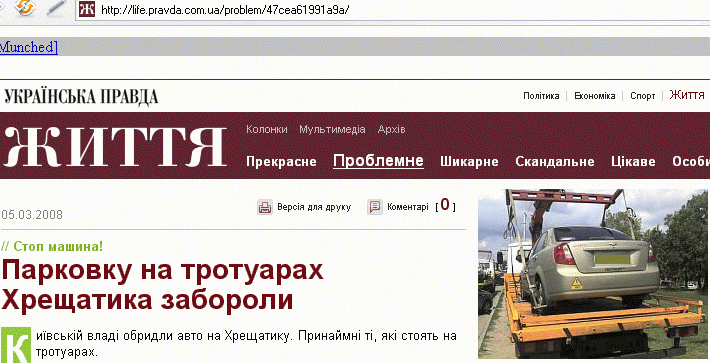Go to the Політика section

(541, 96)
